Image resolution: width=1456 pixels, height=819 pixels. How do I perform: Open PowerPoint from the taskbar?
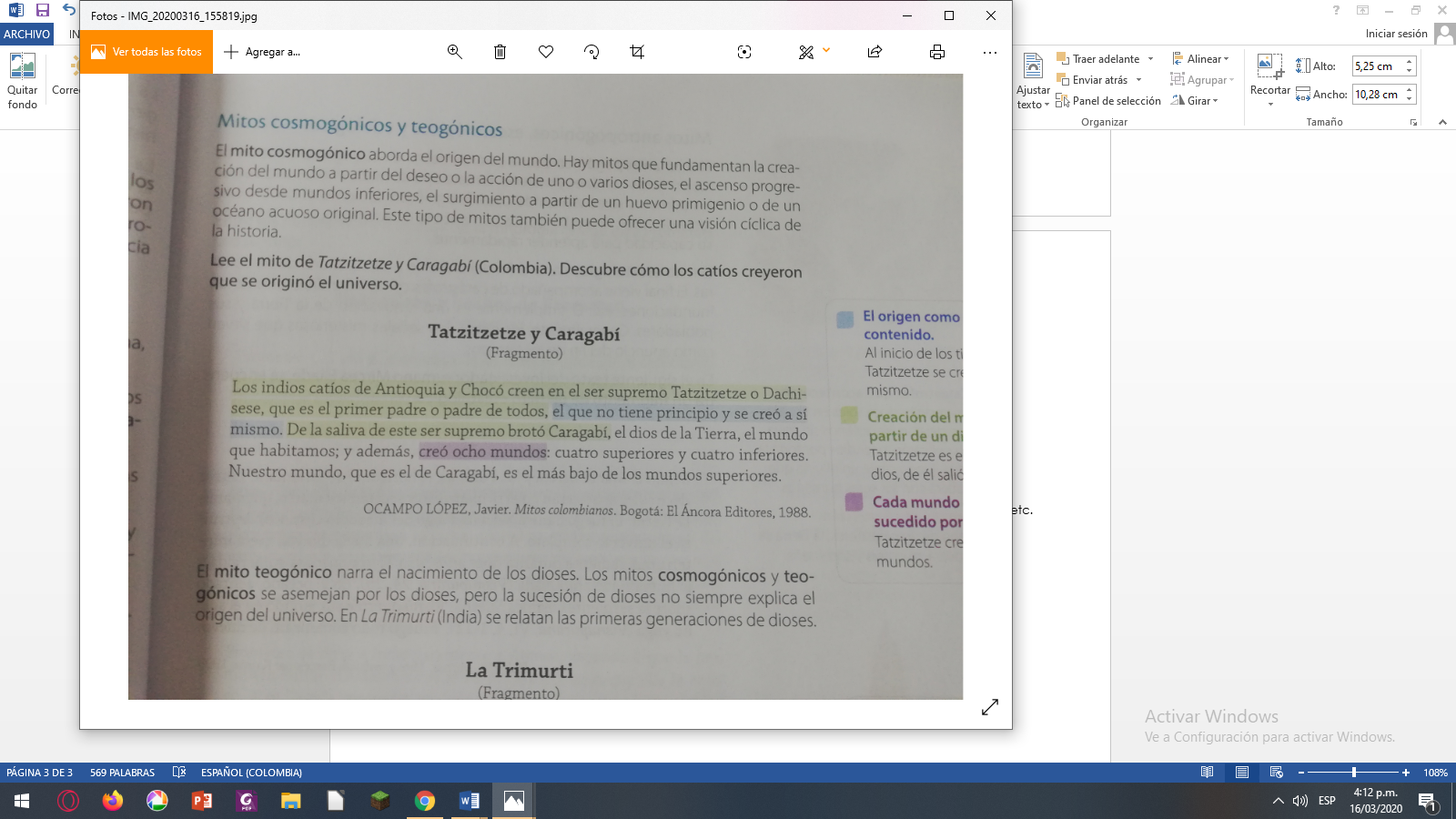coord(202,801)
